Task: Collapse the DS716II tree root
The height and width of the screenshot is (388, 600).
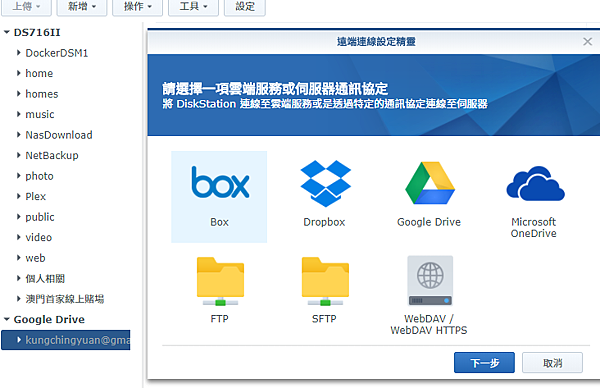Action: (7, 33)
